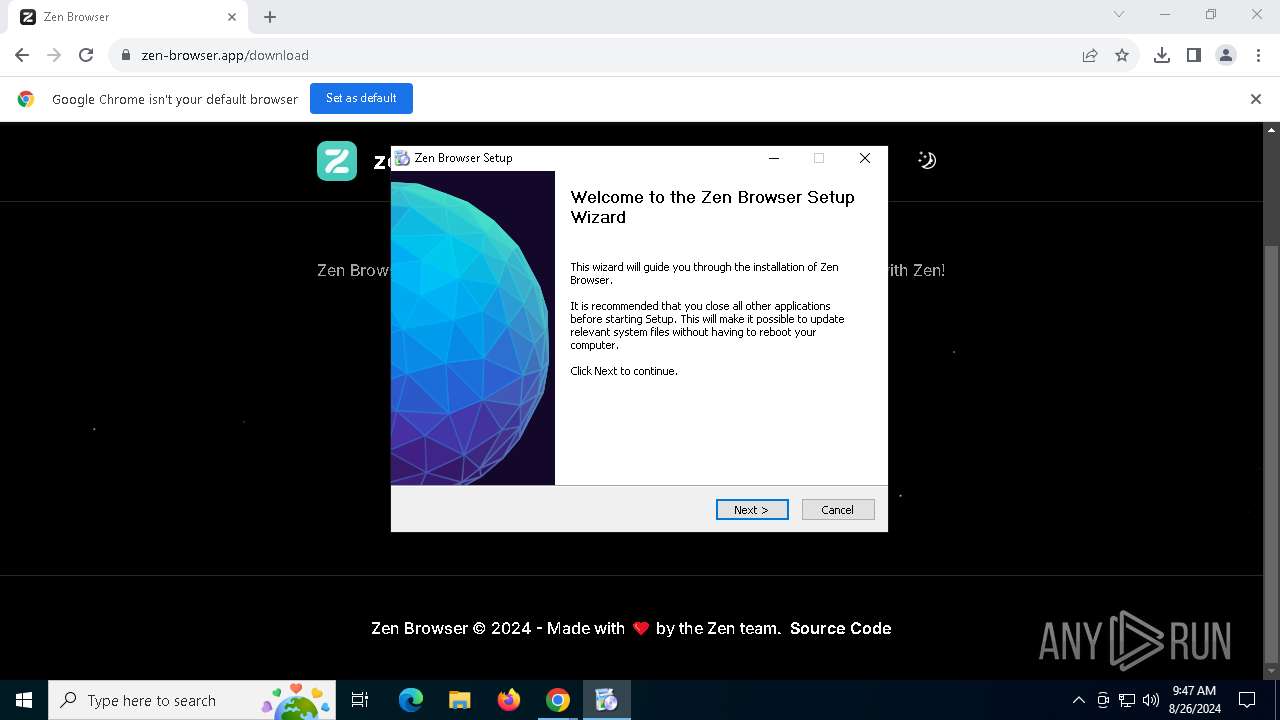Cancel the Zen Browser Setup wizard
The height and width of the screenshot is (720, 1280).
pyautogui.click(x=838, y=510)
